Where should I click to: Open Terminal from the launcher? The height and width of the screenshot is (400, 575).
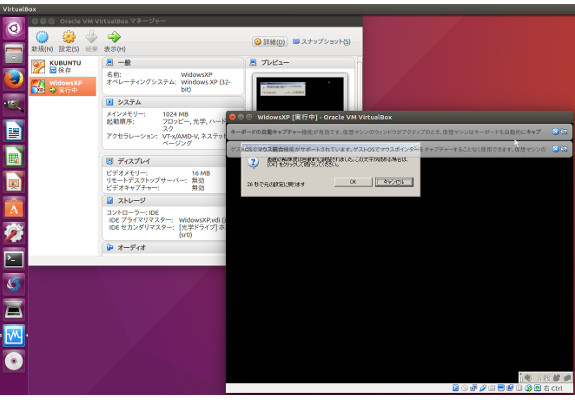[14, 259]
